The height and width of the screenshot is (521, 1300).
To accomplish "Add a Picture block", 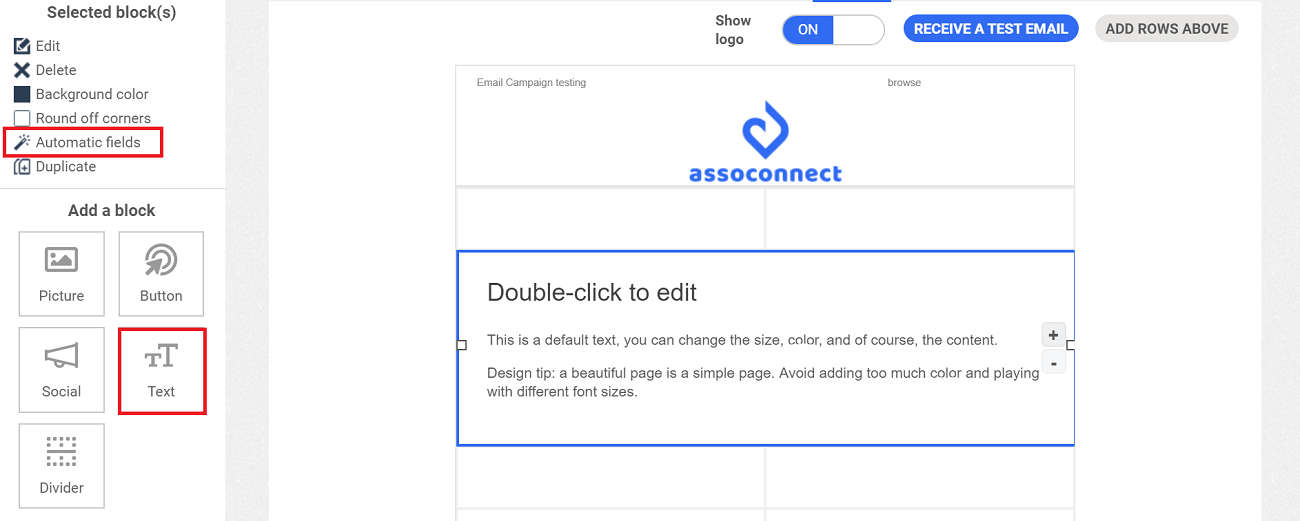I will pos(61,274).
